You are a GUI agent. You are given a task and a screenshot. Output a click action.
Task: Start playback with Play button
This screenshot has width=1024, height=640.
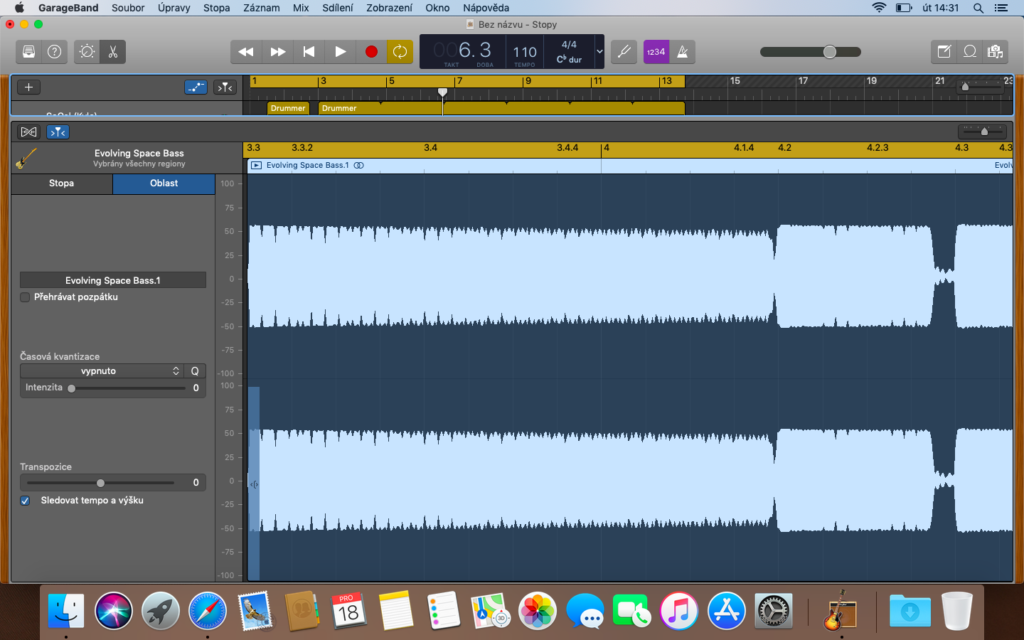coord(340,52)
